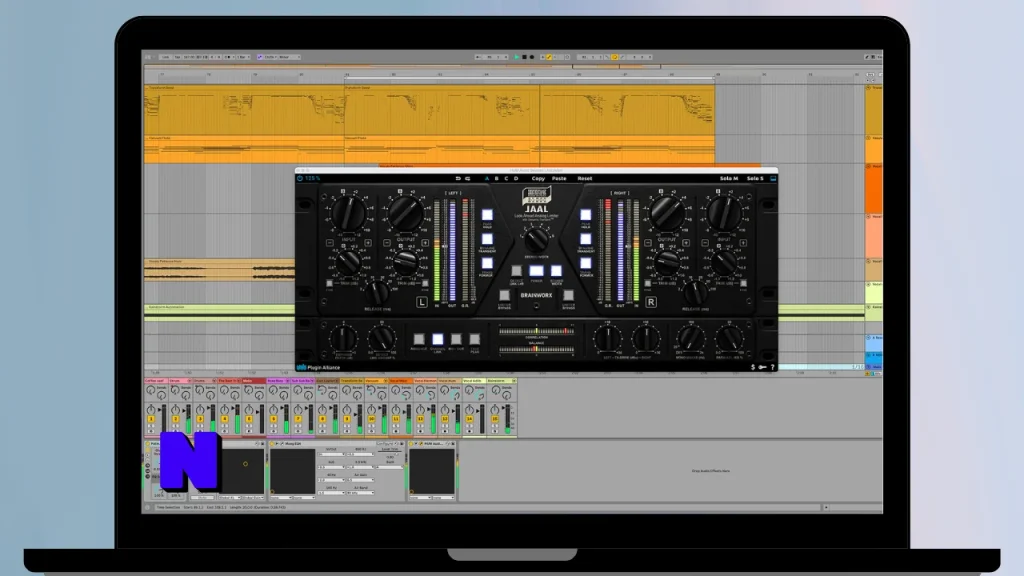The height and width of the screenshot is (576, 1024).
Task: Start playback with Ableton play button
Action: click(517, 57)
